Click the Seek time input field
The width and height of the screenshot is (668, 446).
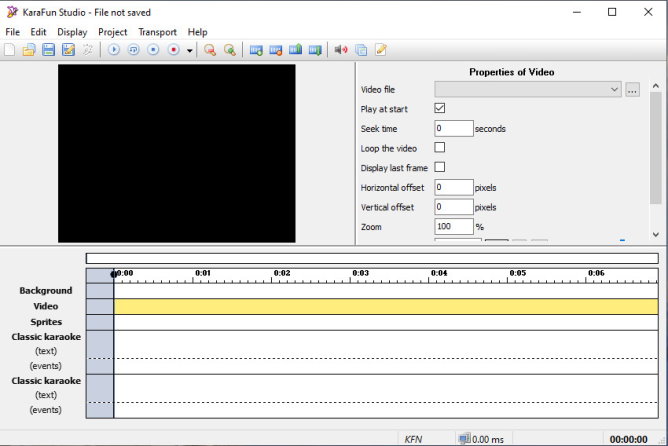(453, 128)
